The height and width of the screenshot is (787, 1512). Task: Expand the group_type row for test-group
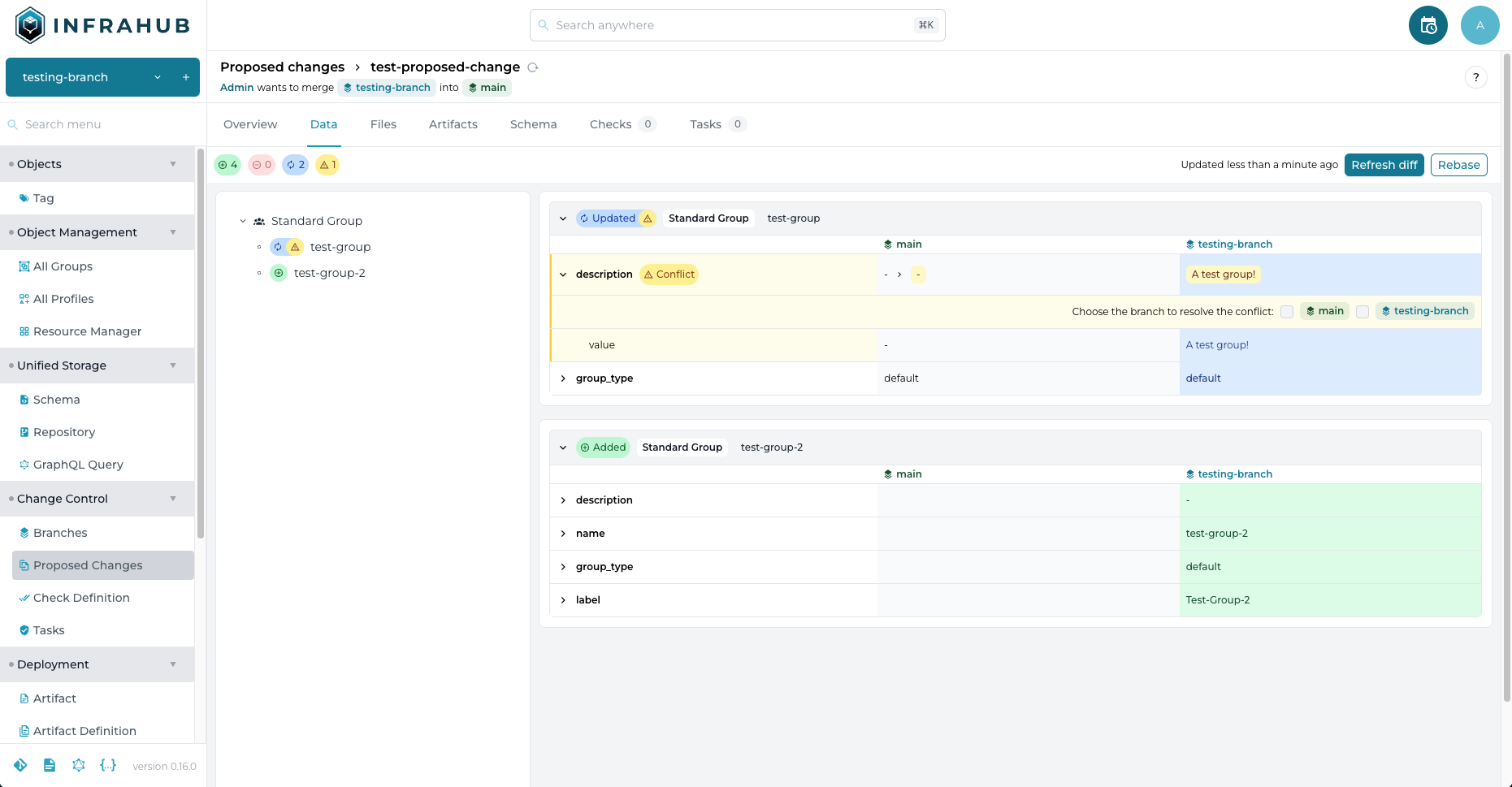[562, 378]
